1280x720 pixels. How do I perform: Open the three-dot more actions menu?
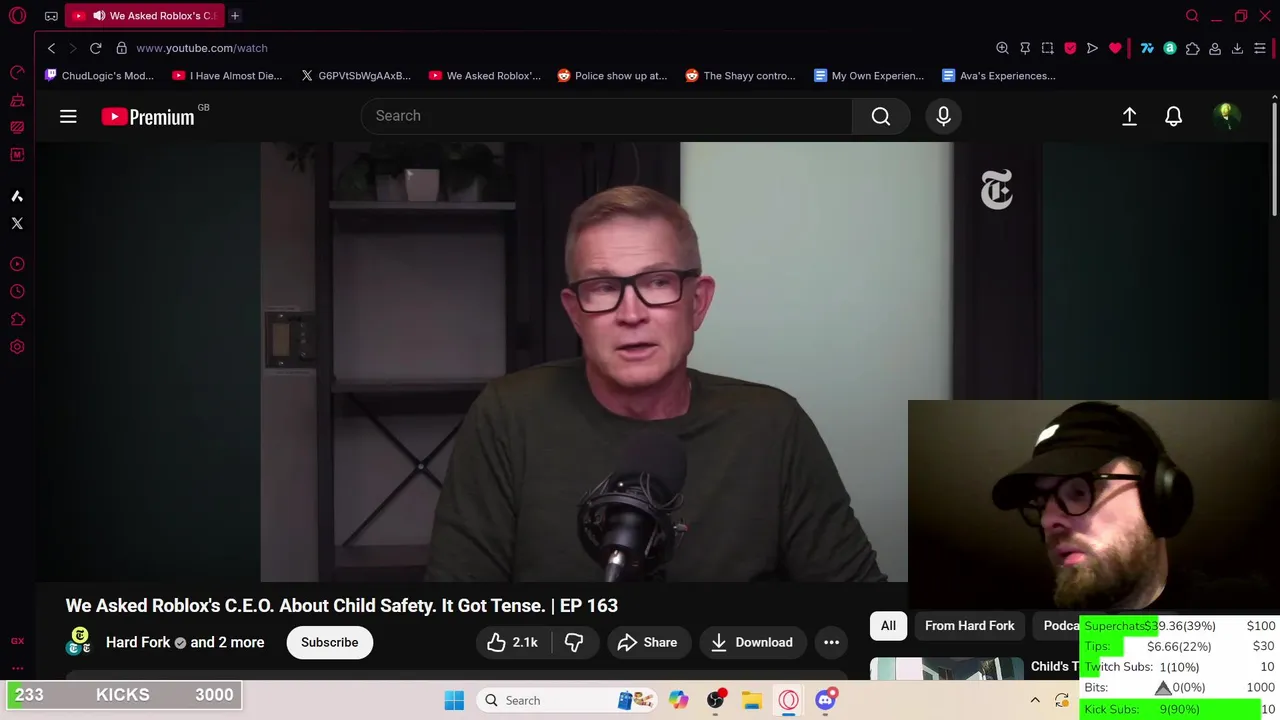coord(831,642)
